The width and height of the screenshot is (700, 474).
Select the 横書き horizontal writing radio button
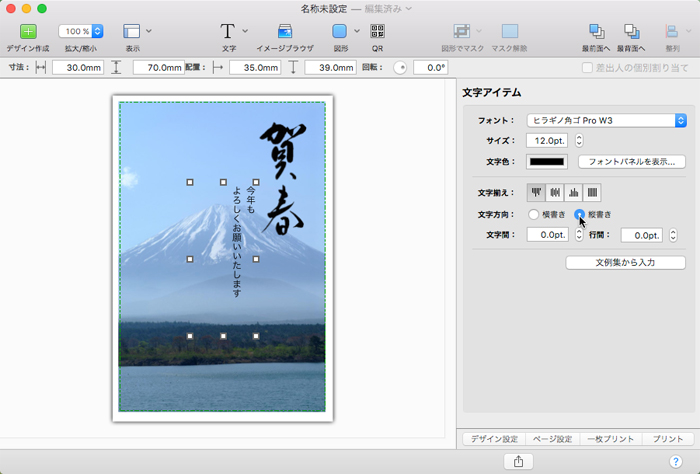click(533, 214)
